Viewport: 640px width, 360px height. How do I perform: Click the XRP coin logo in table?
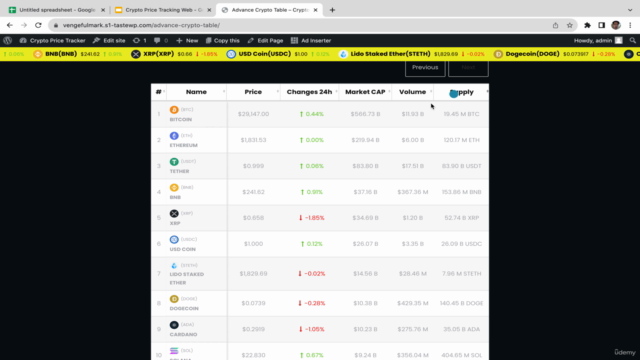pyautogui.click(x=174, y=213)
